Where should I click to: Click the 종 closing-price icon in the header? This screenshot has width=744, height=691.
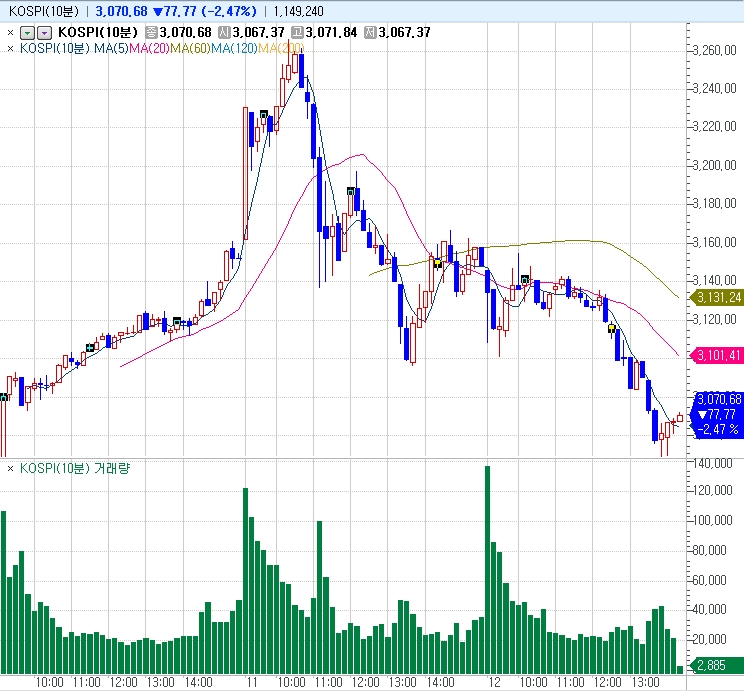(x=152, y=32)
